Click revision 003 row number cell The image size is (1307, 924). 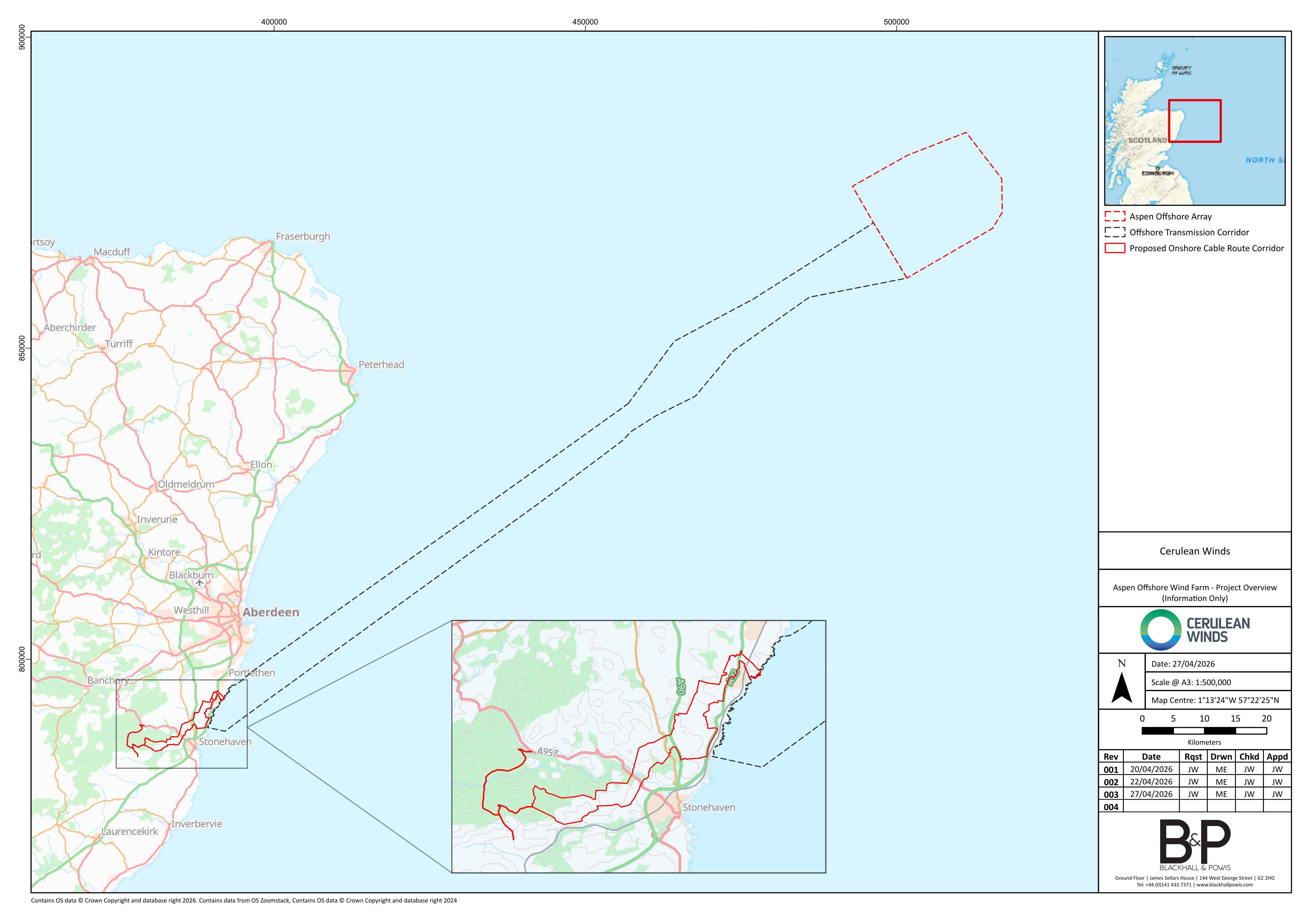(x=1111, y=794)
